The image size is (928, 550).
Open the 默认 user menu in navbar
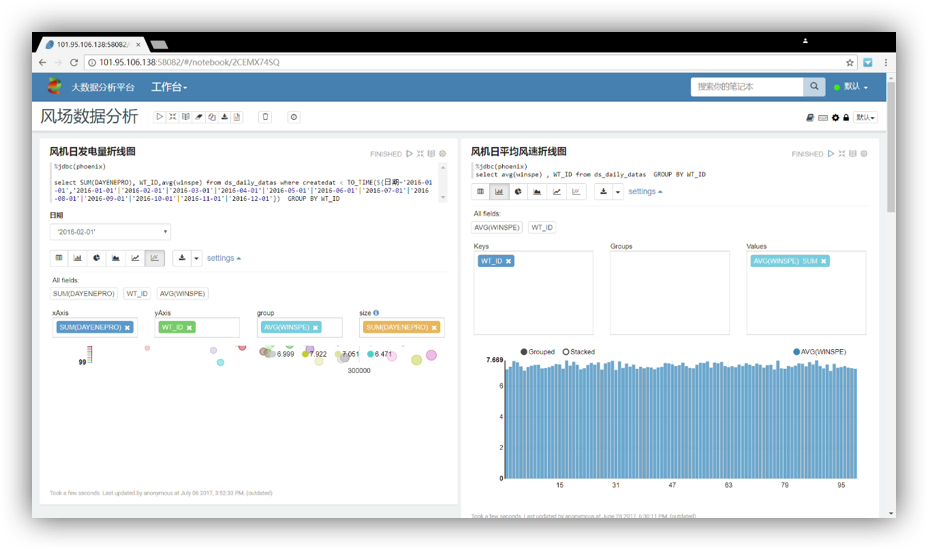pos(855,86)
